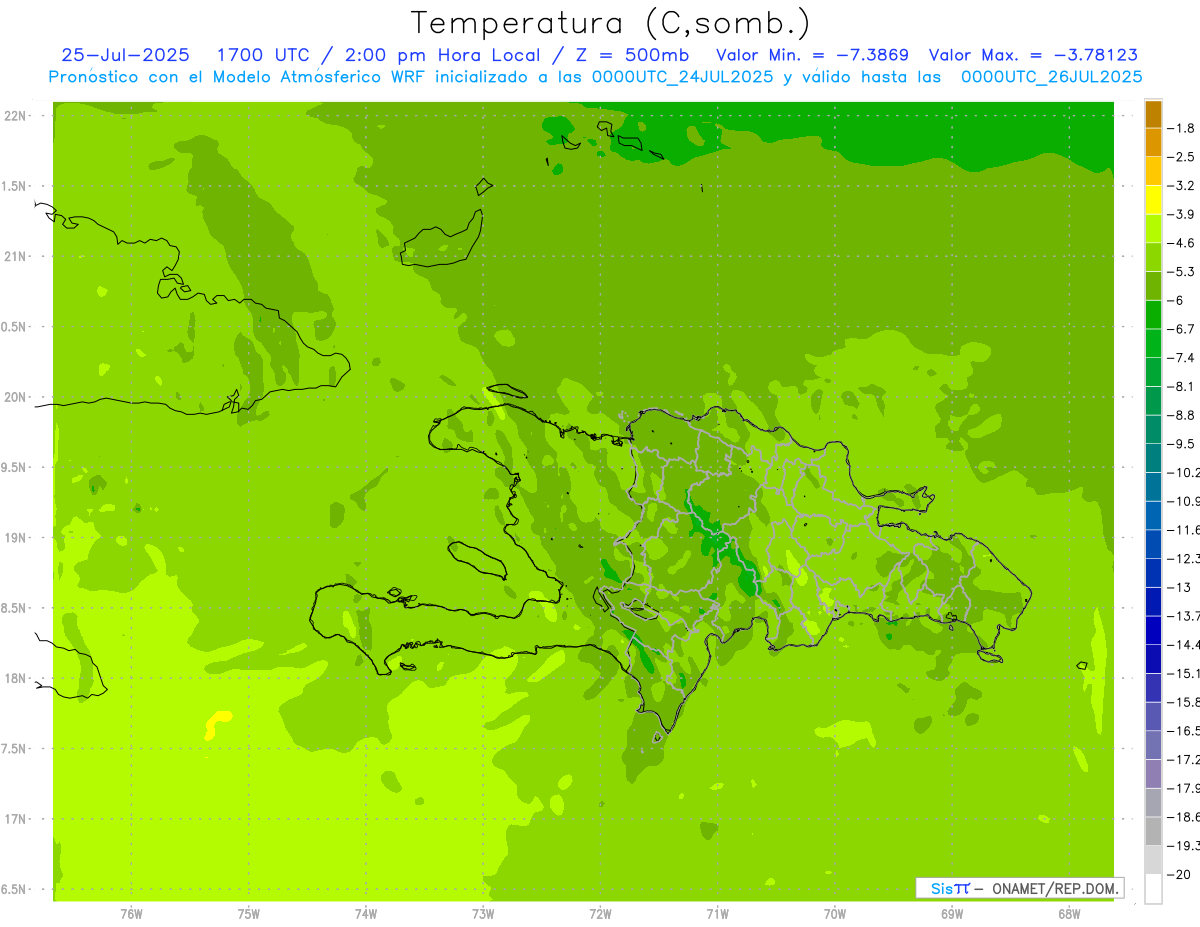Pick the legend swatch between -3.9 and -4.6
This screenshot has height=927, width=1200.
1153,229
